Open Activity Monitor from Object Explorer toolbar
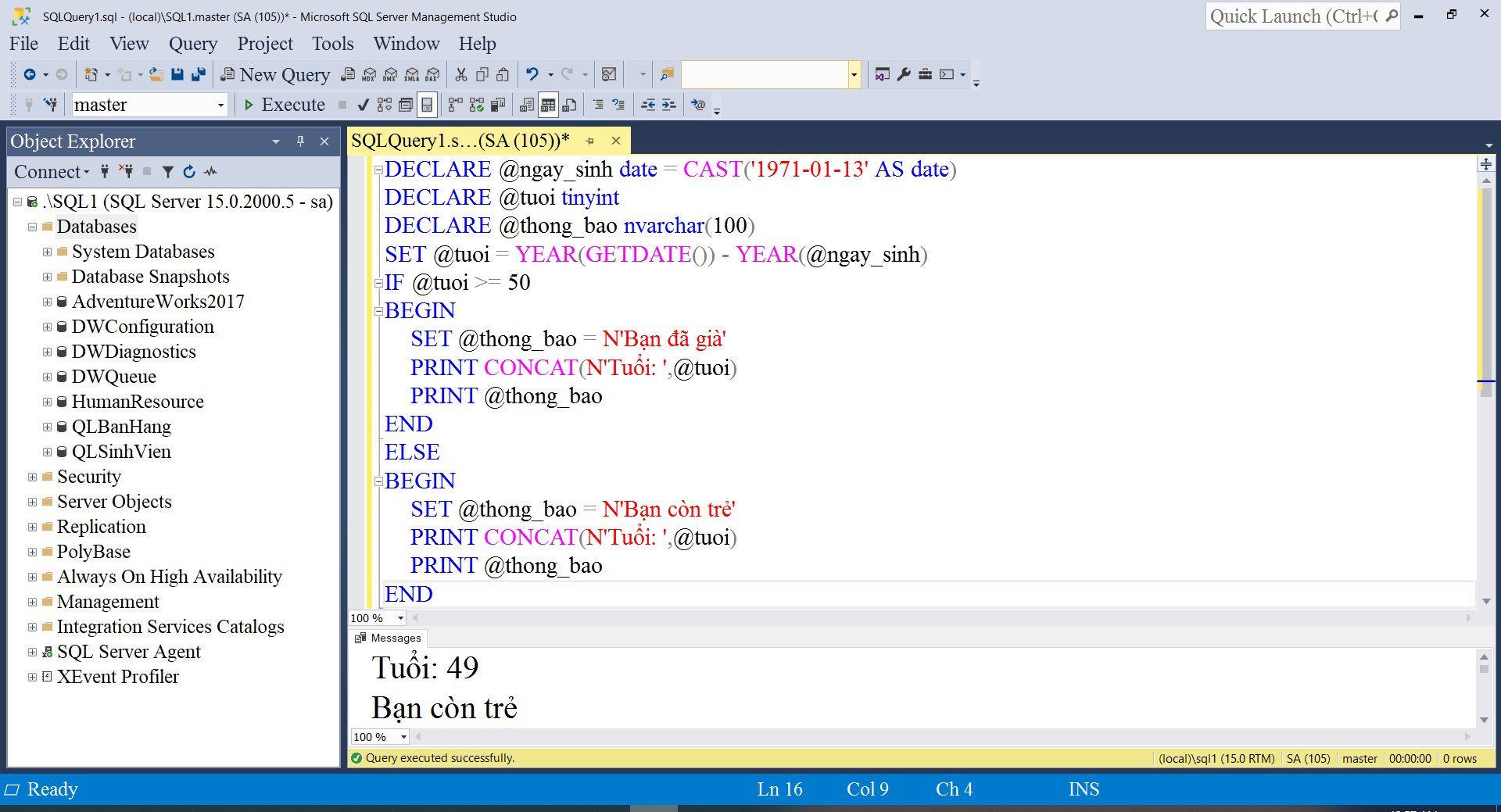 coord(210,172)
